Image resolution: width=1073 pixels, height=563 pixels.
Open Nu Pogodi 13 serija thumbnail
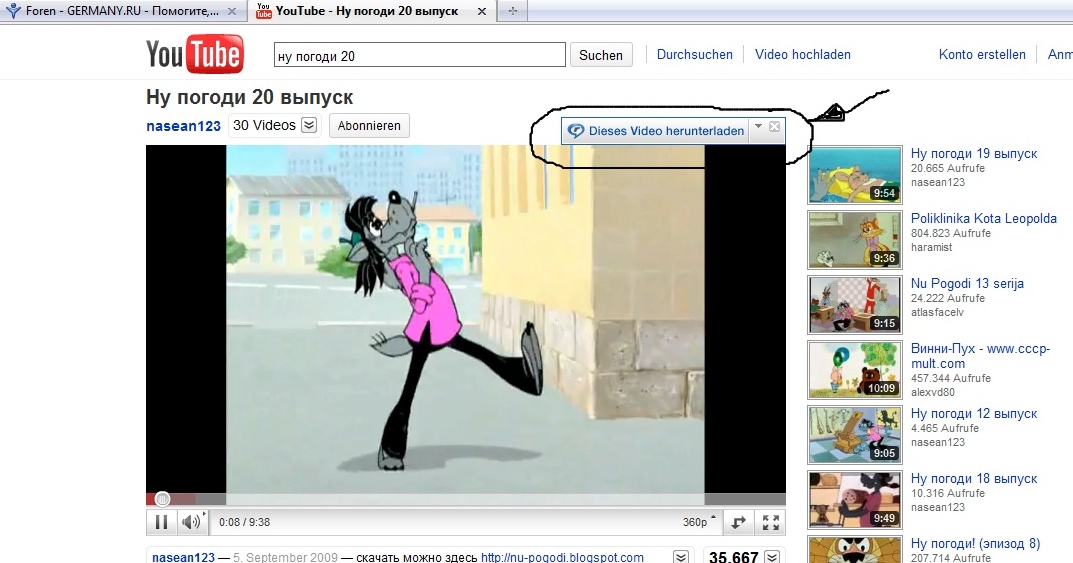point(855,305)
